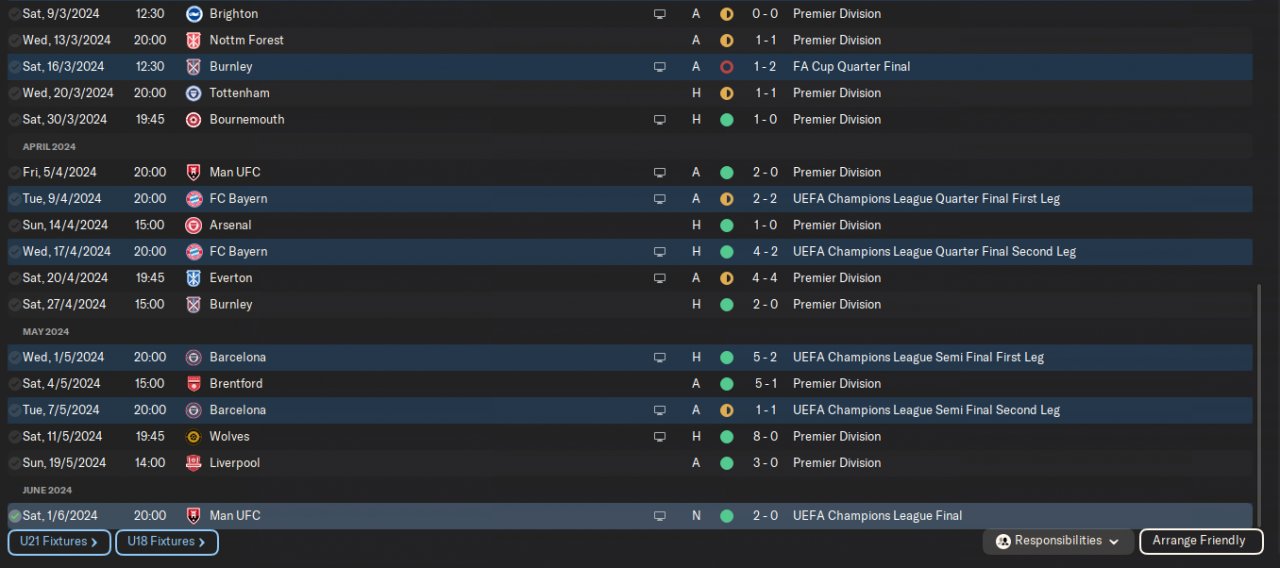Expand the U21 Fixtures link
1280x568 pixels.
click(59, 542)
